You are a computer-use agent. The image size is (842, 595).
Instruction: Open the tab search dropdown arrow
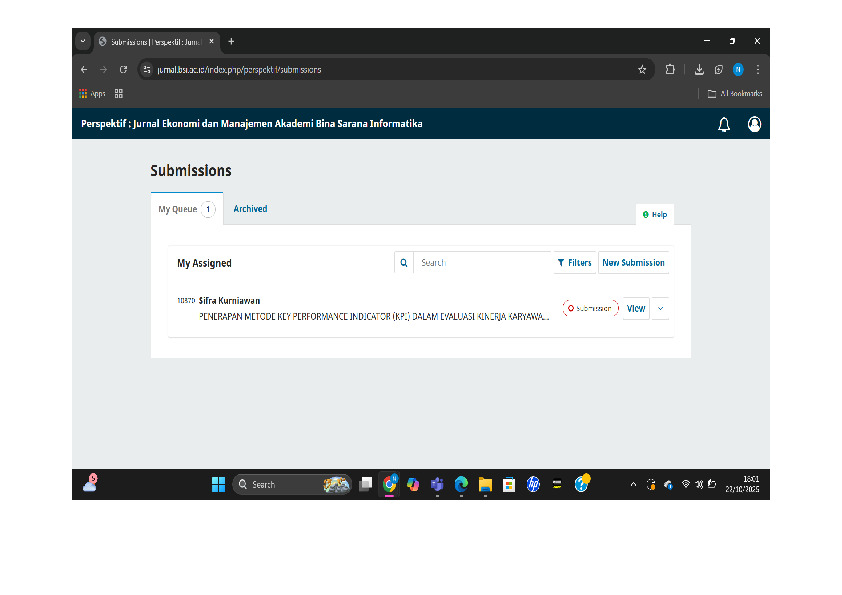coord(83,41)
